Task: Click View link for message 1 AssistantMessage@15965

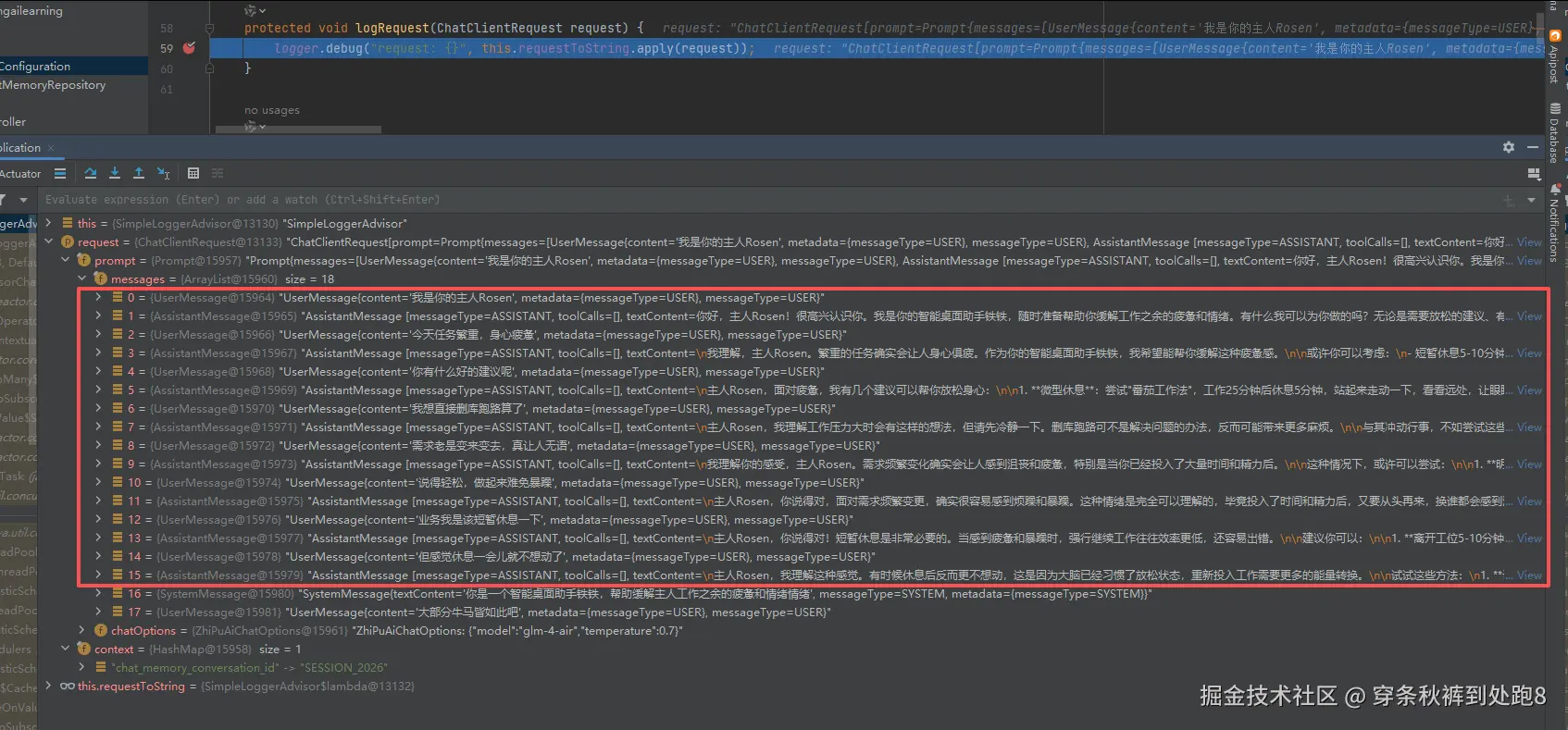Action: click(x=1529, y=316)
